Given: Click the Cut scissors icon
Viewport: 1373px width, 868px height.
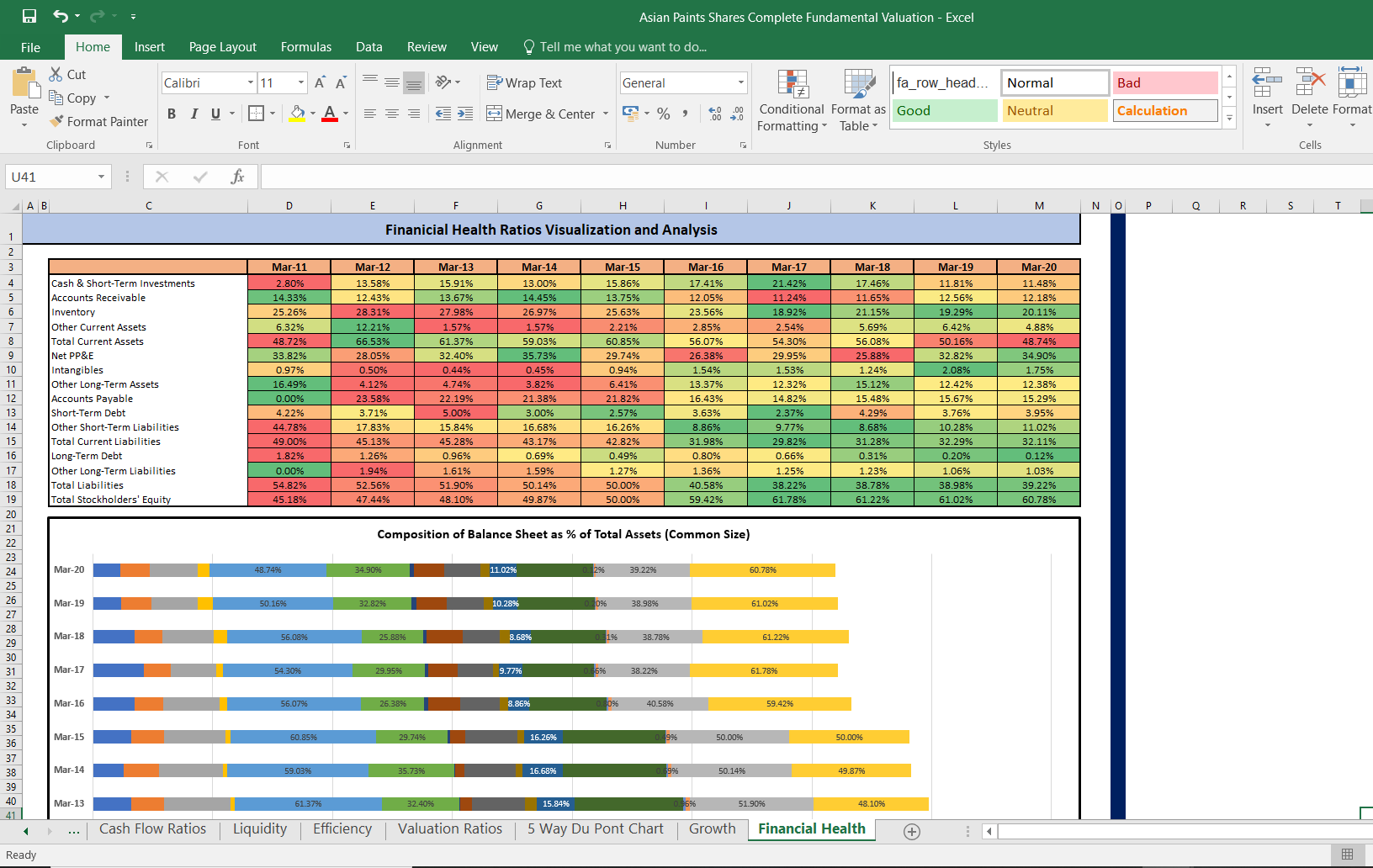Looking at the screenshot, I should tap(56, 74).
